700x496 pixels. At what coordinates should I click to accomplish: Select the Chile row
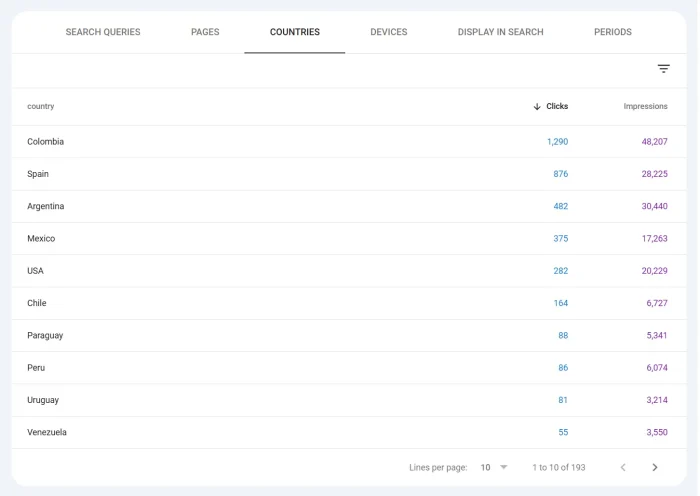[349, 303]
